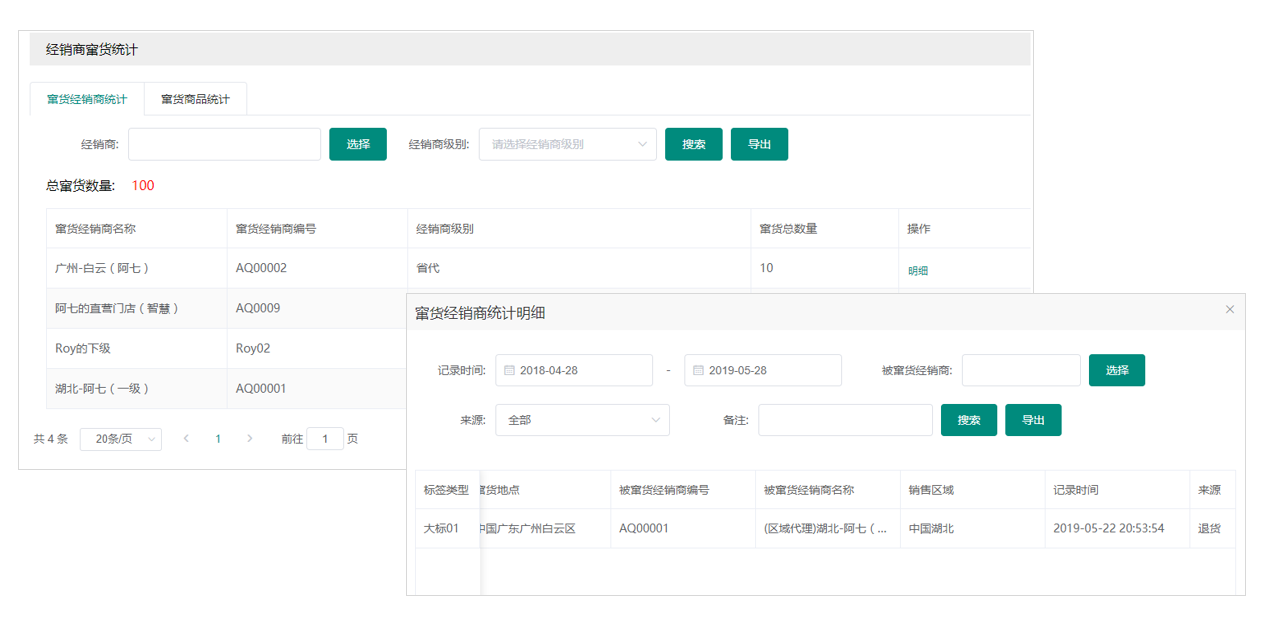Click 导出 button in the main panel

(x=759, y=144)
